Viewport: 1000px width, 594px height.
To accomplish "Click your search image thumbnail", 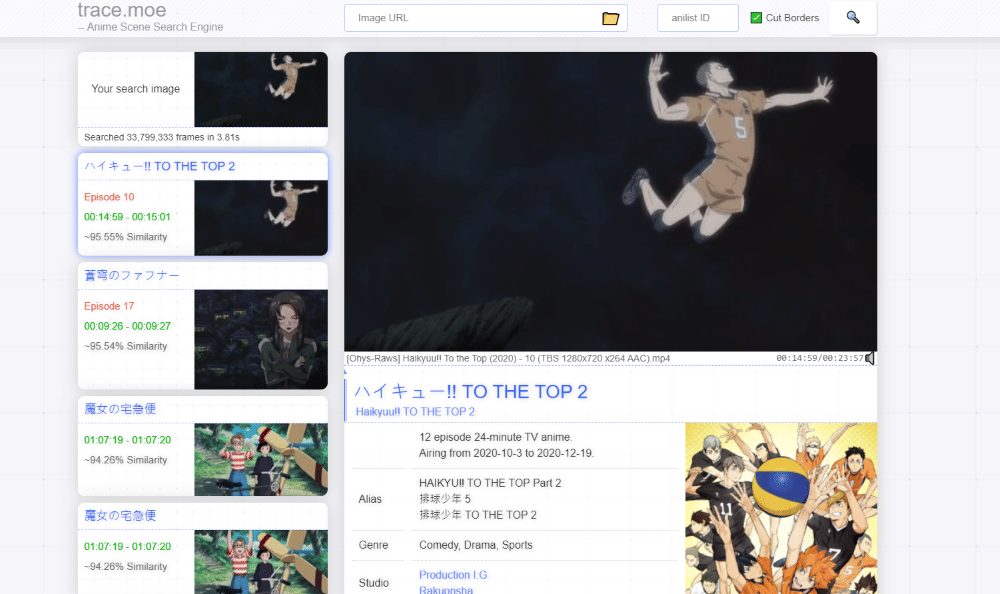I will pyautogui.click(x=260, y=90).
